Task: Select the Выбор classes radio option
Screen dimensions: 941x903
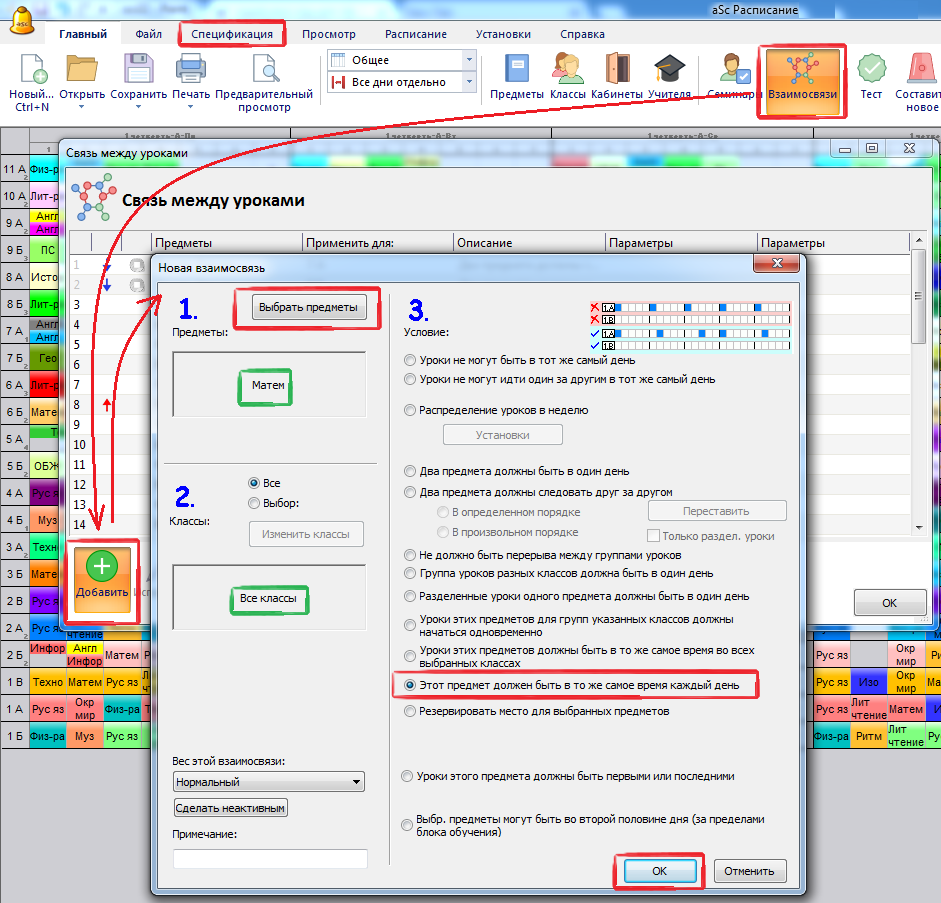Action: 254,503
